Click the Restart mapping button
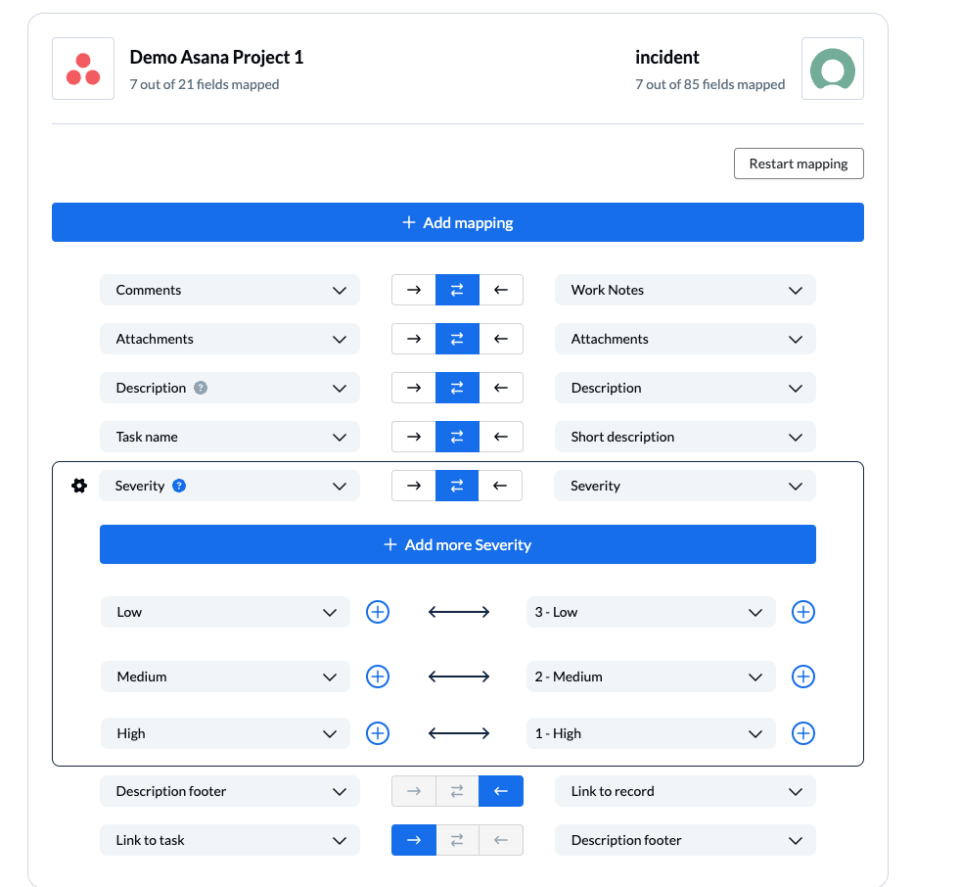960x887 pixels. coord(798,163)
